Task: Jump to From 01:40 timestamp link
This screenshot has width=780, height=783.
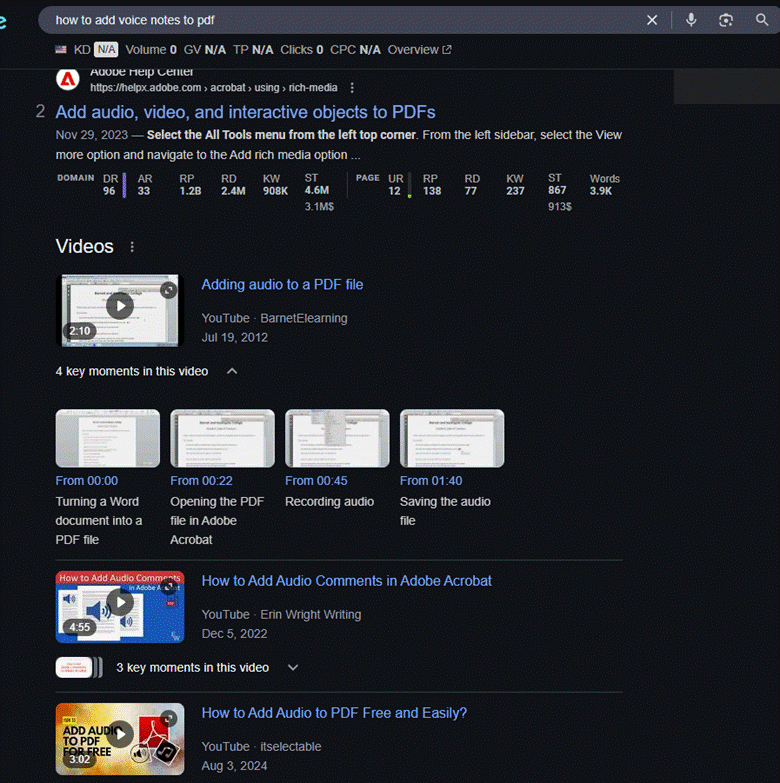Action: [431, 481]
